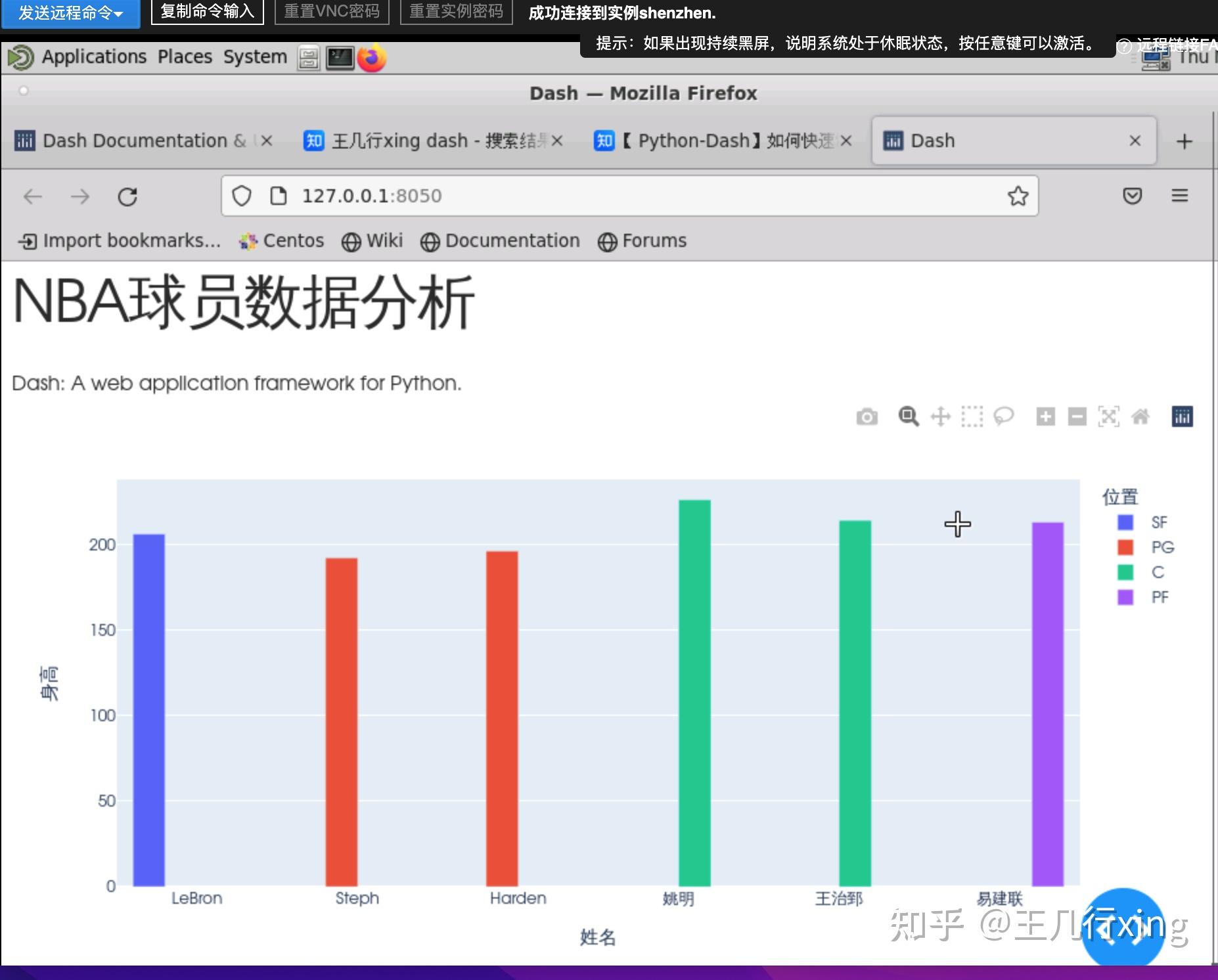Viewport: 1218px width, 980px height.
Task: Open the 发送远程命令 dropdown
Action: click(70, 12)
